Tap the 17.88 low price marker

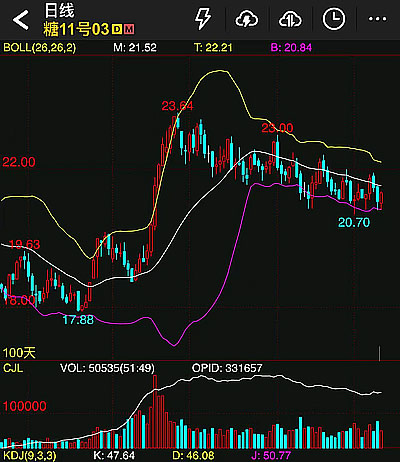(x=78, y=320)
